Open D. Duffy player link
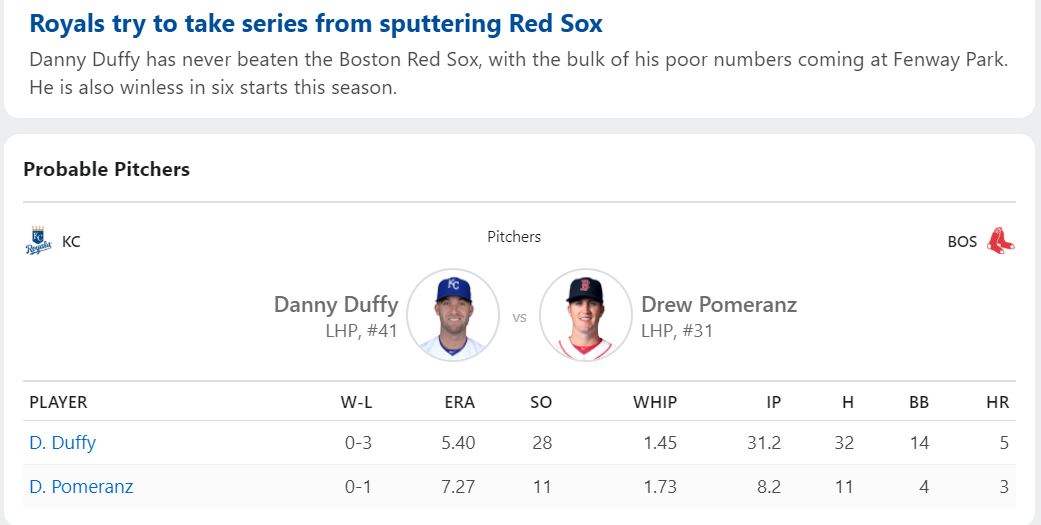The width and height of the screenshot is (1041, 525). click(62, 442)
